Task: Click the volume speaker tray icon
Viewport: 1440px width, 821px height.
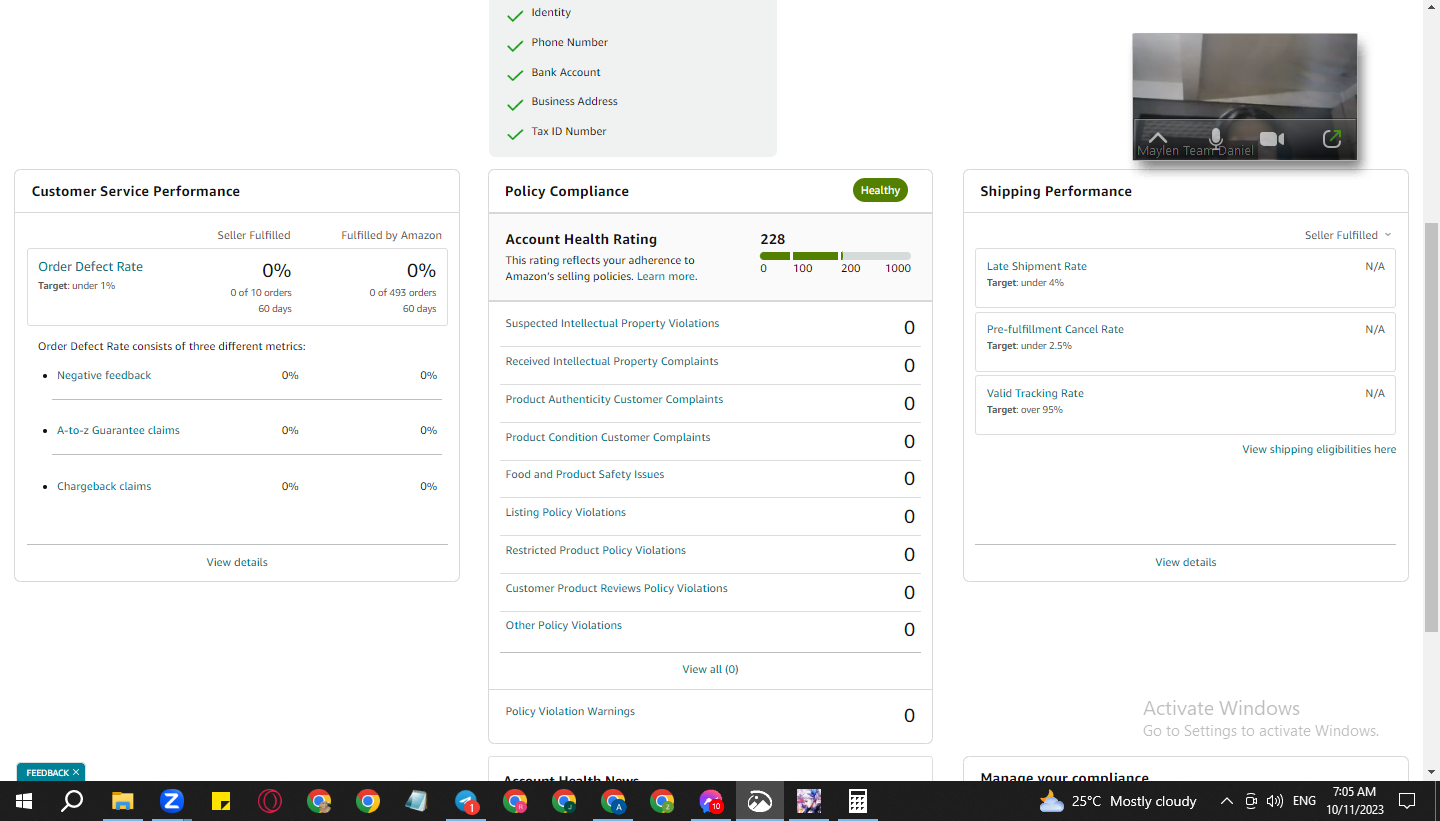Action: 1274,801
